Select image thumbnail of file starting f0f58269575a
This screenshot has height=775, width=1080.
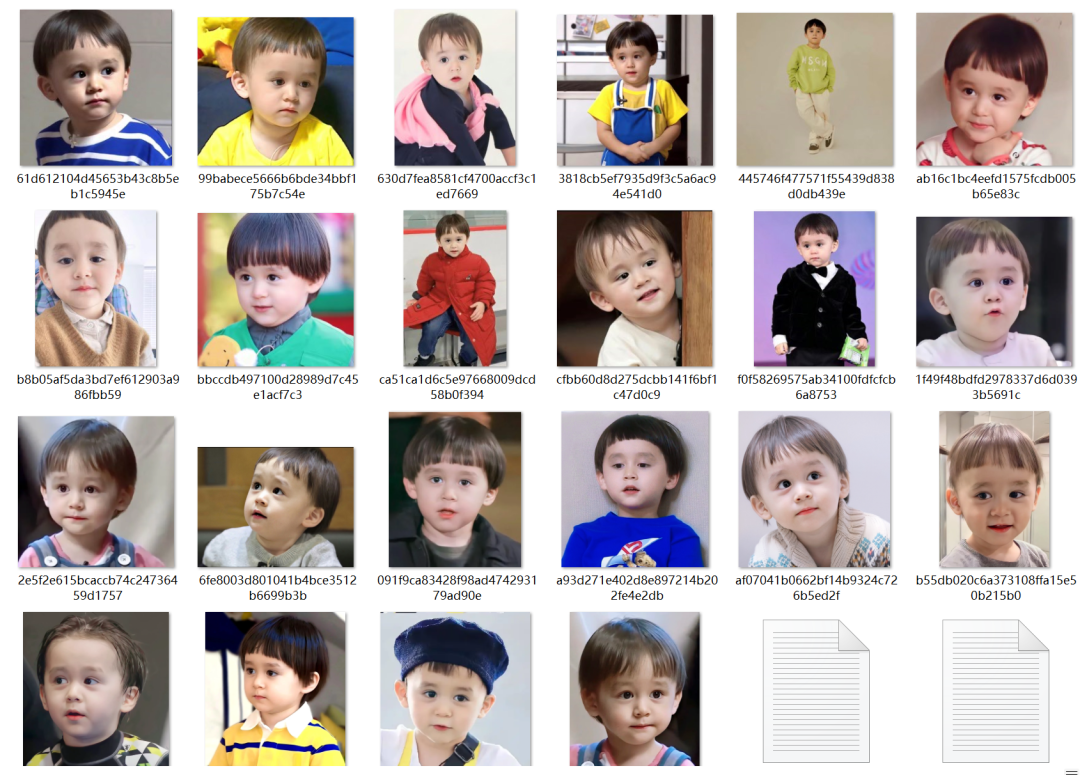pos(815,289)
